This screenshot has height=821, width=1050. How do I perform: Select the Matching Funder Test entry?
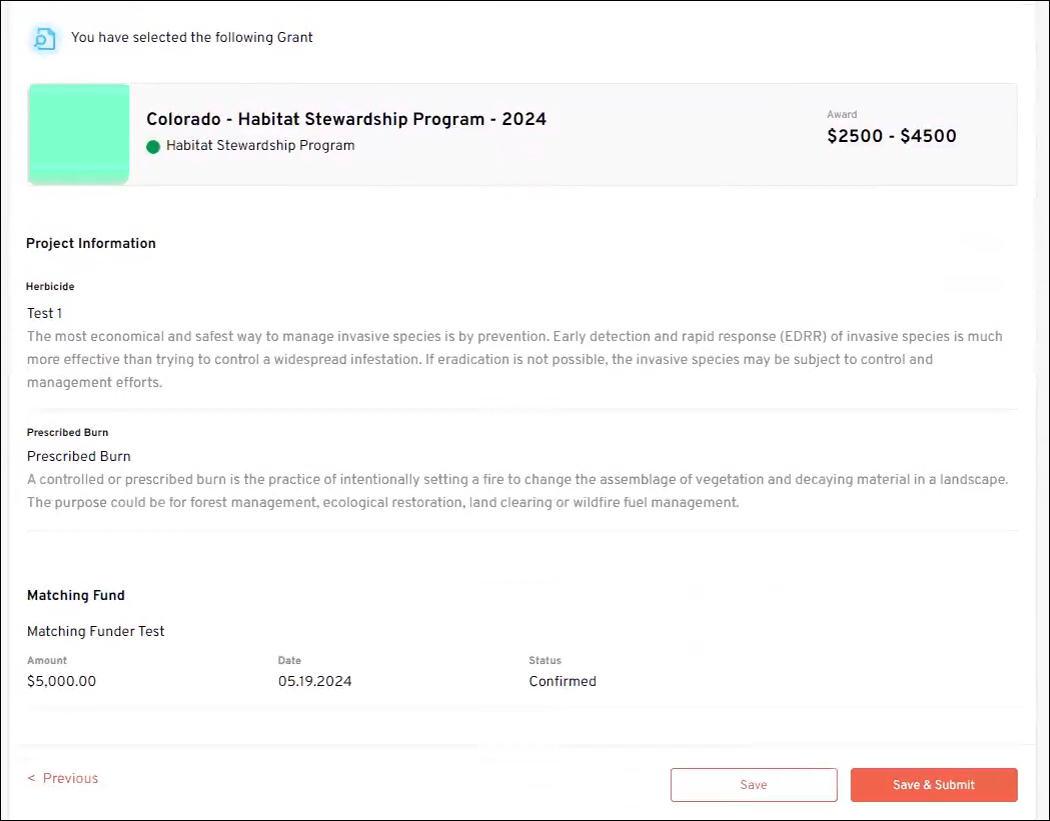96,631
